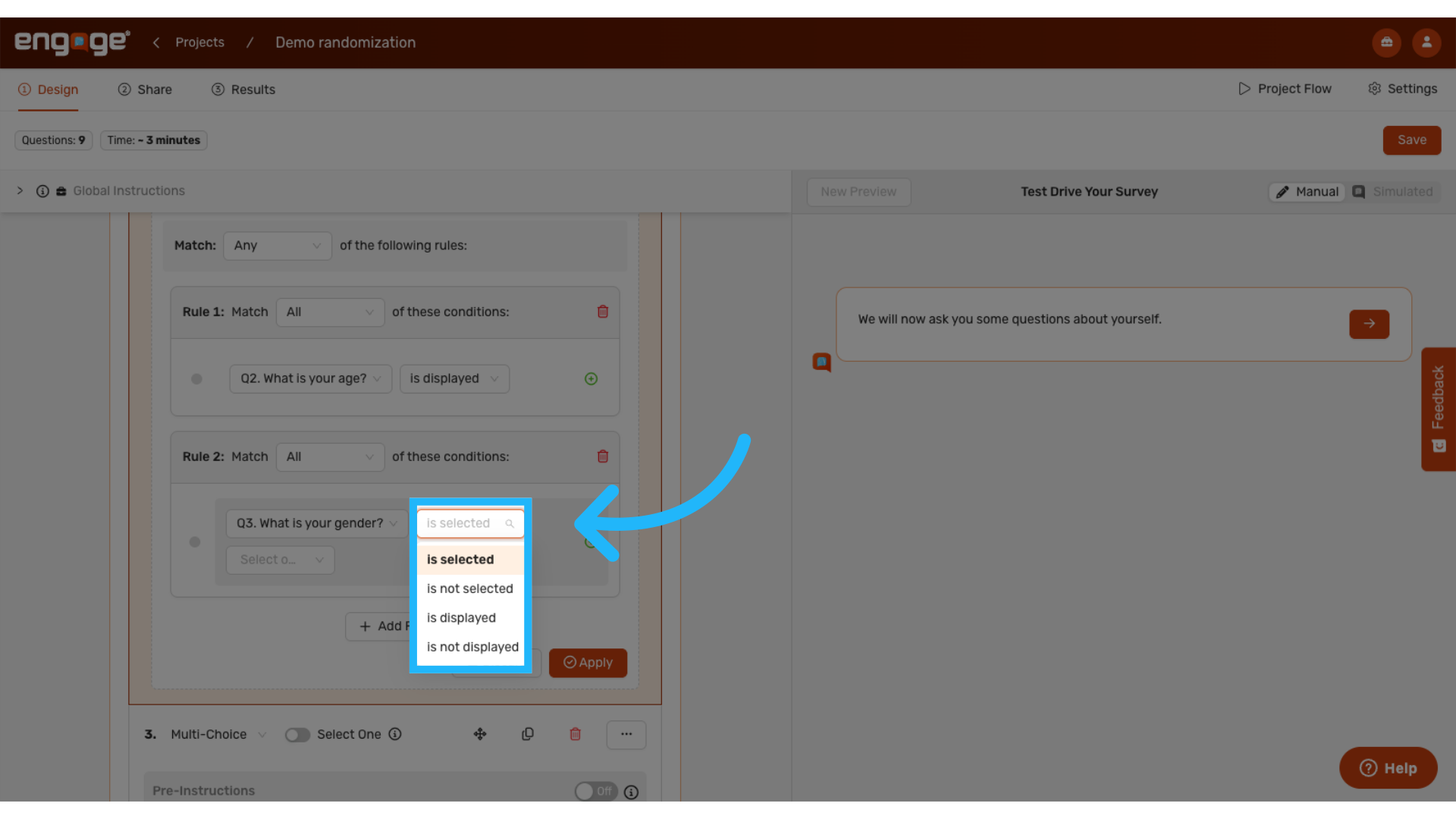This screenshot has width=1456, height=819.
Task: Click the search icon in condition field
Action: (510, 523)
